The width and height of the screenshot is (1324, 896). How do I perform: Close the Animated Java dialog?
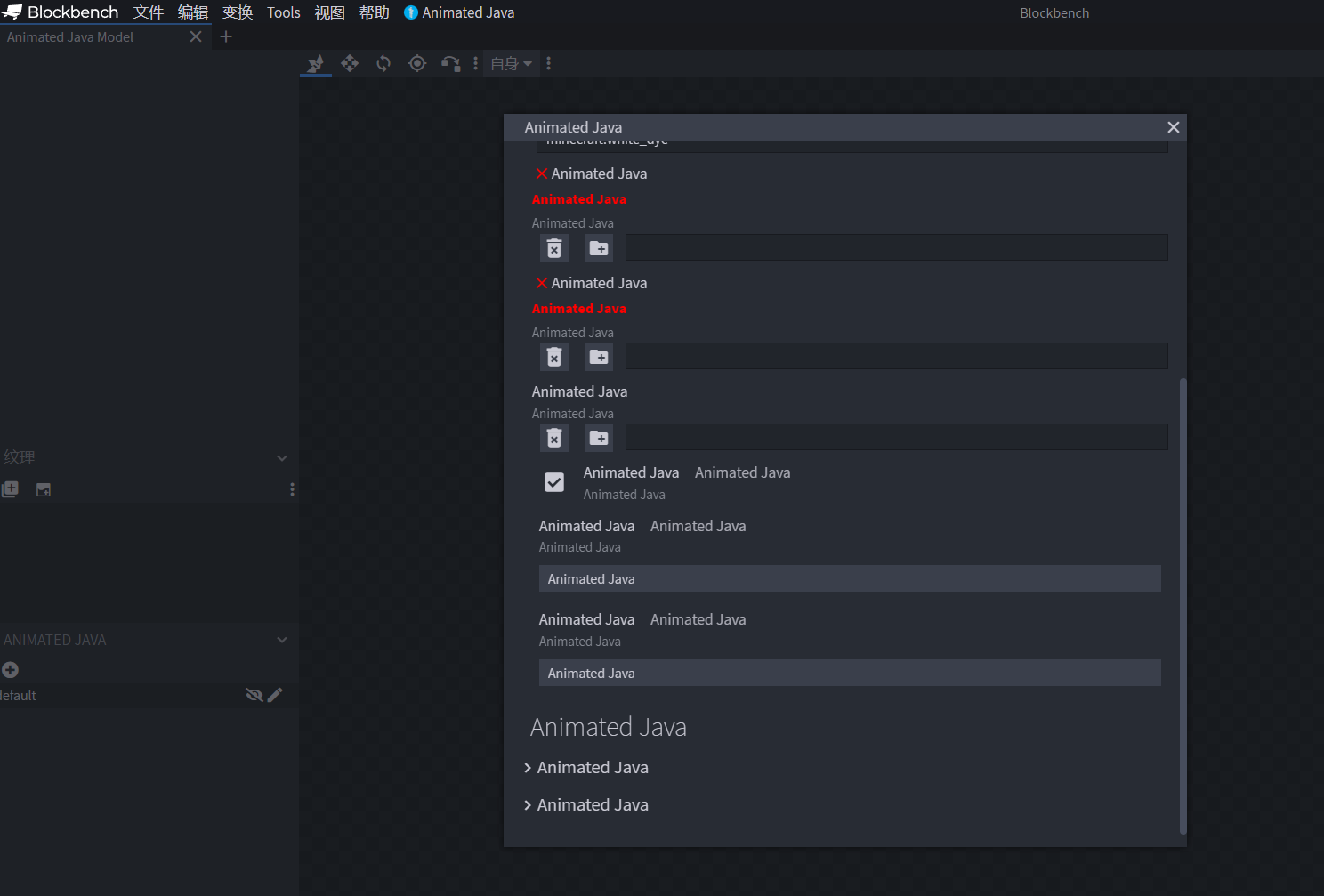(1174, 127)
